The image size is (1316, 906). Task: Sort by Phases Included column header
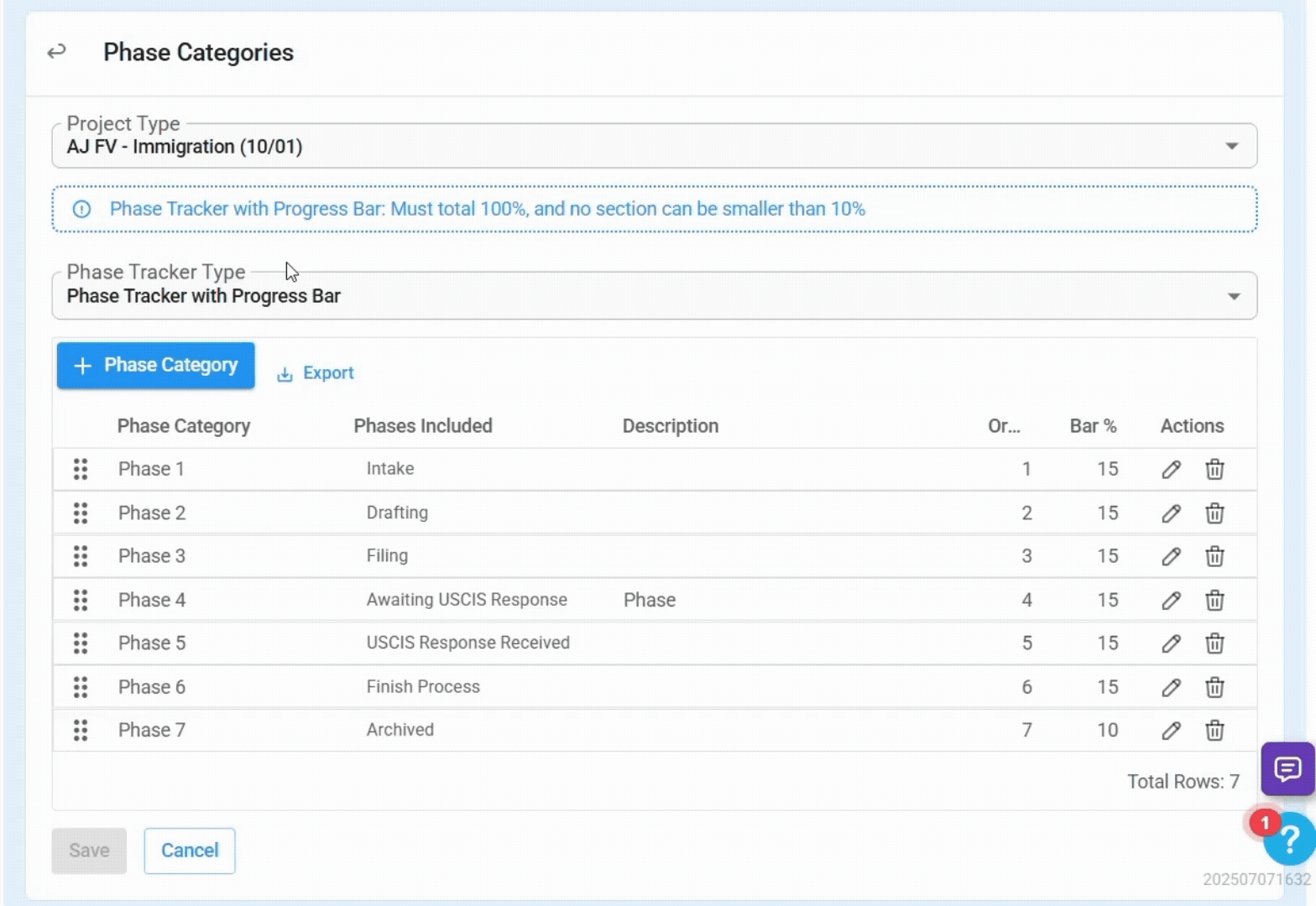point(423,426)
